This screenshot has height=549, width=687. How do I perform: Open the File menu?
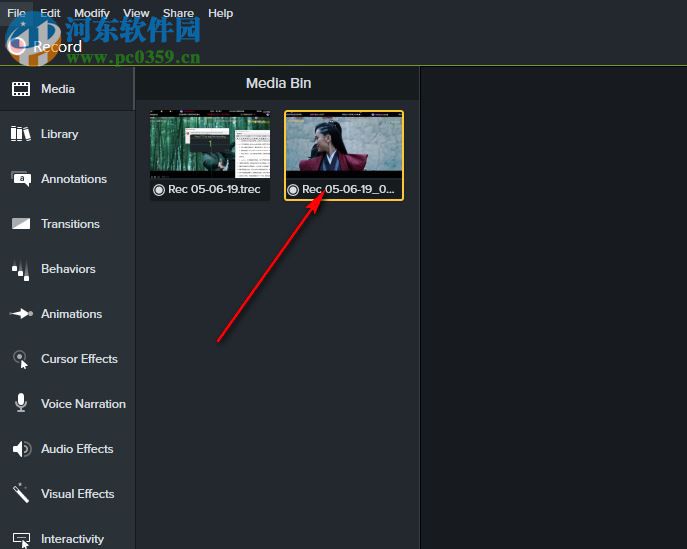[16, 13]
